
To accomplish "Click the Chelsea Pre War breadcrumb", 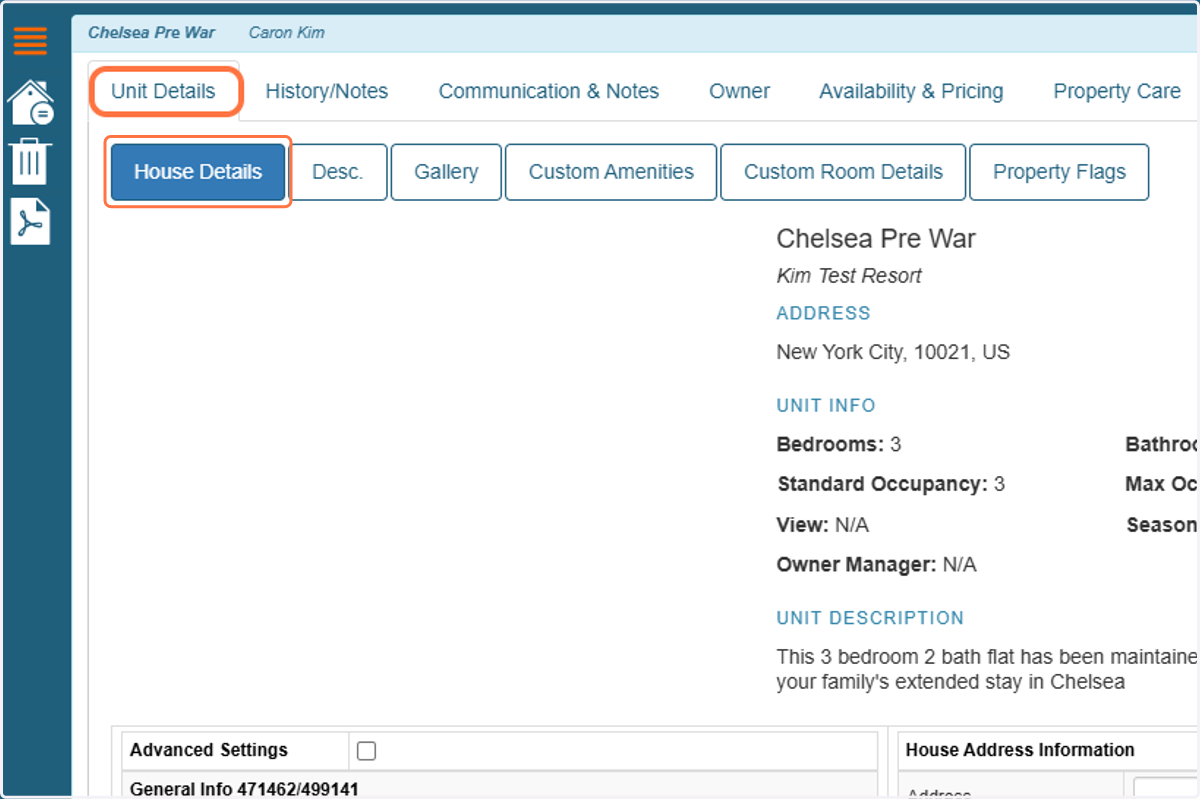I will click(x=151, y=32).
